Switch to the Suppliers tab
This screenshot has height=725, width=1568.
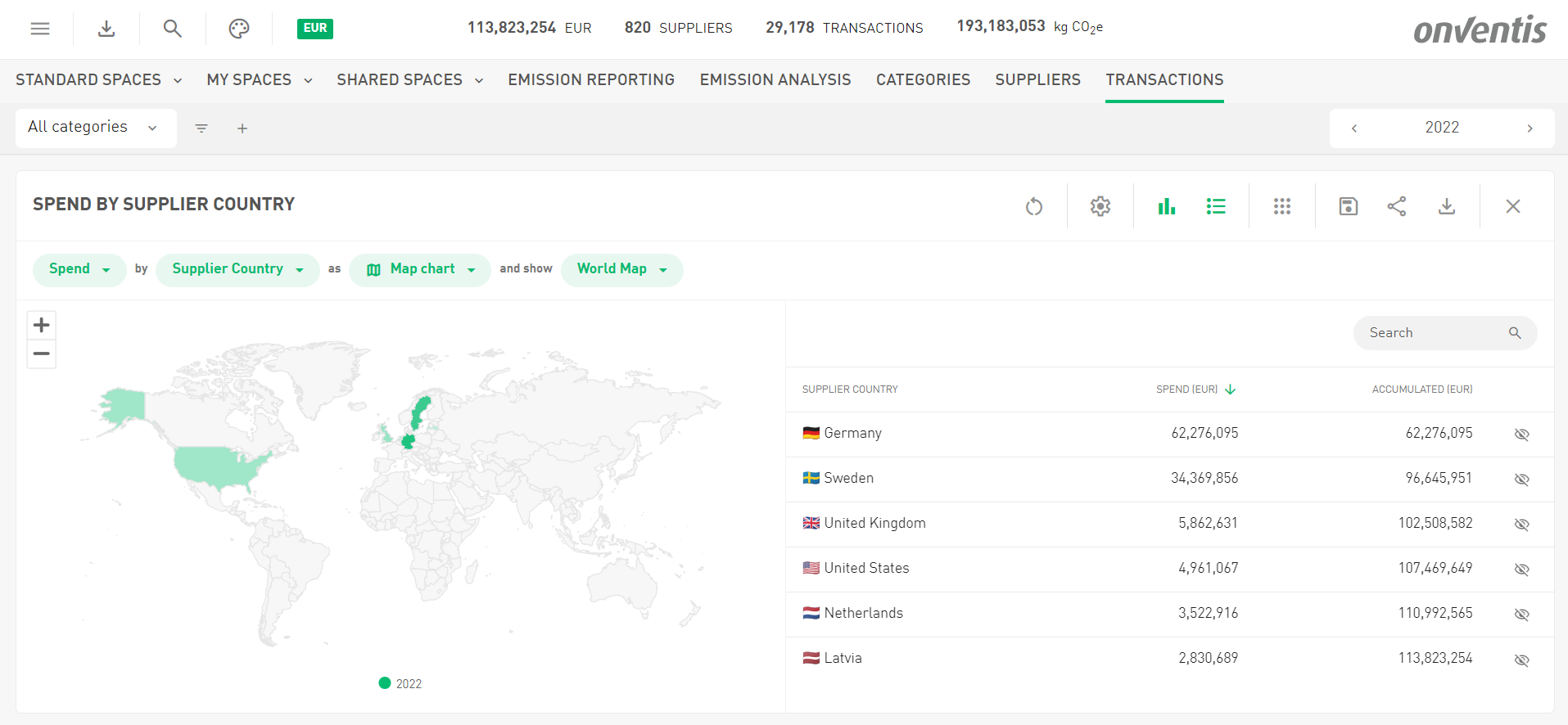tap(1037, 79)
